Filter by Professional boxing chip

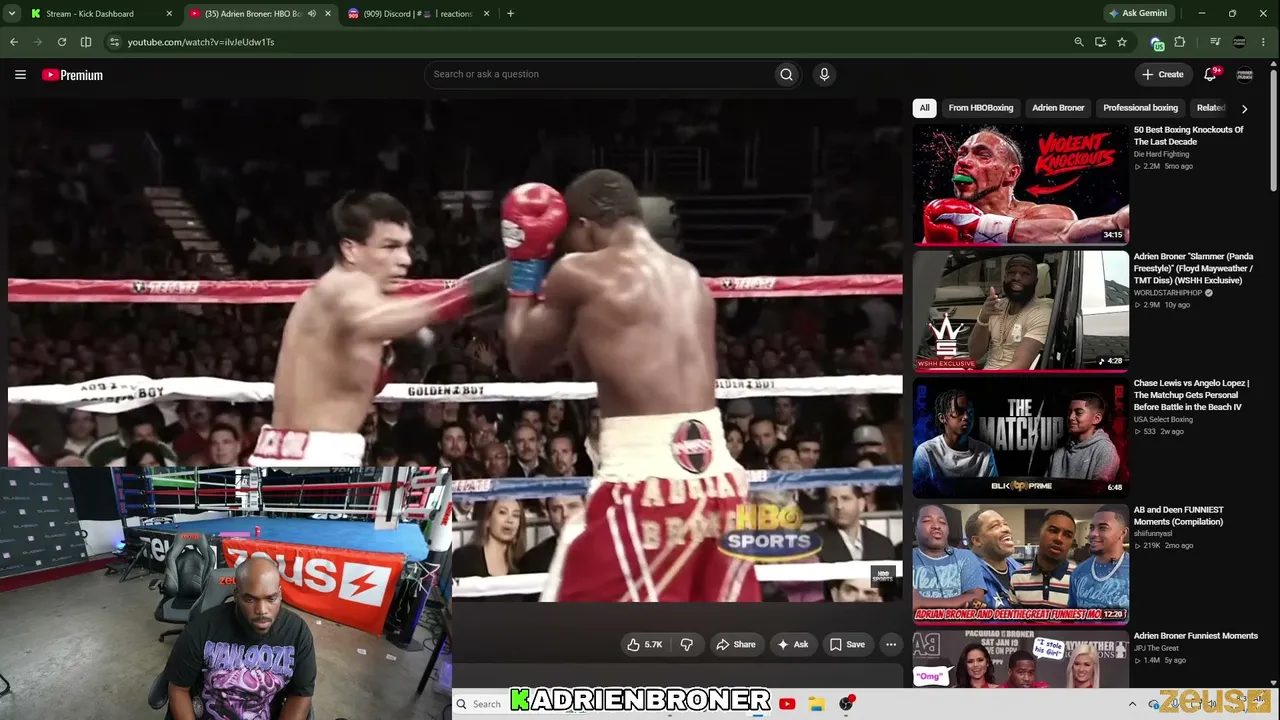1140,108
